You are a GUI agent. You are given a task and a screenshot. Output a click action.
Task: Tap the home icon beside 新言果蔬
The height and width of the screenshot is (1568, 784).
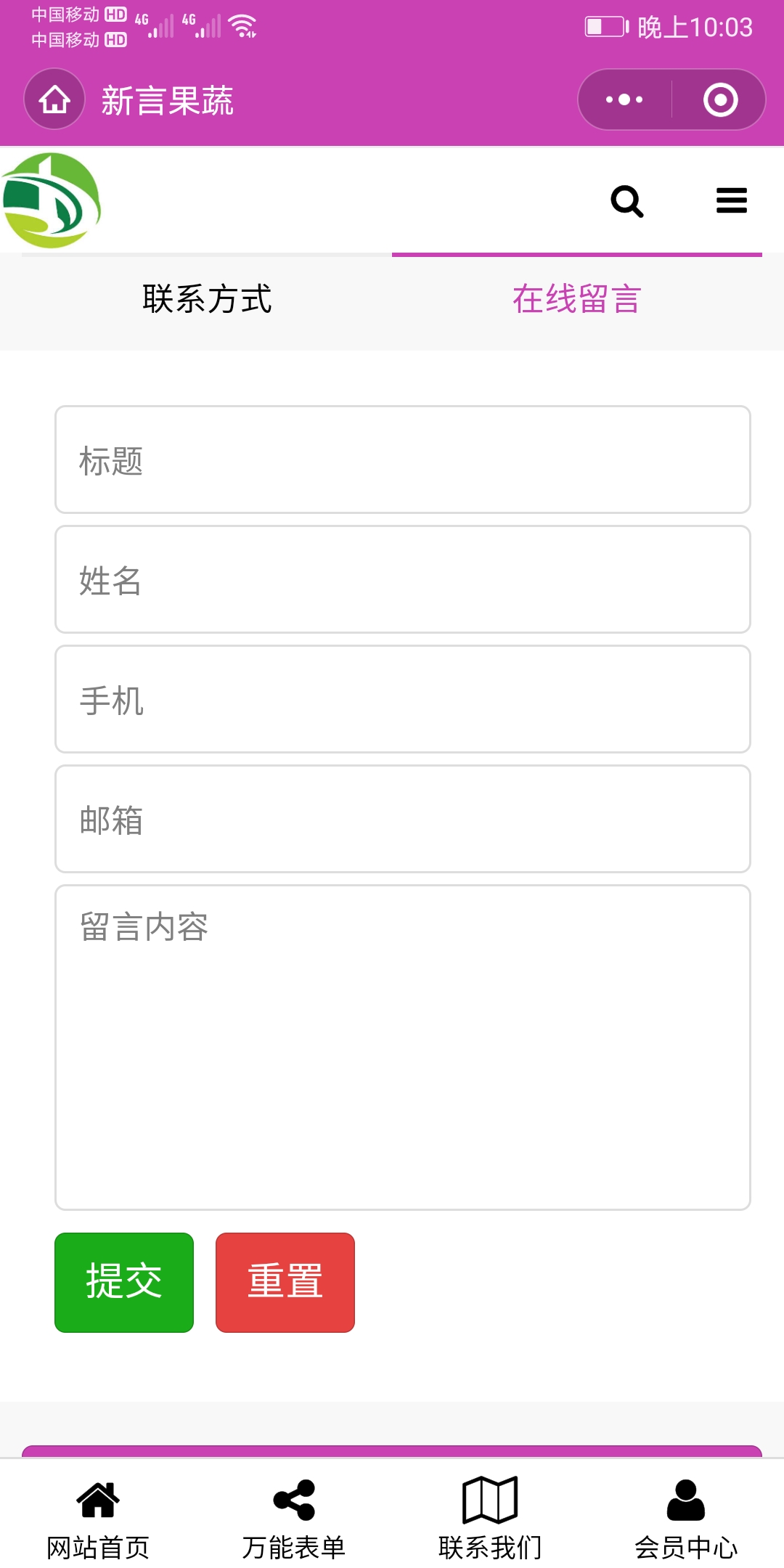coord(54,99)
